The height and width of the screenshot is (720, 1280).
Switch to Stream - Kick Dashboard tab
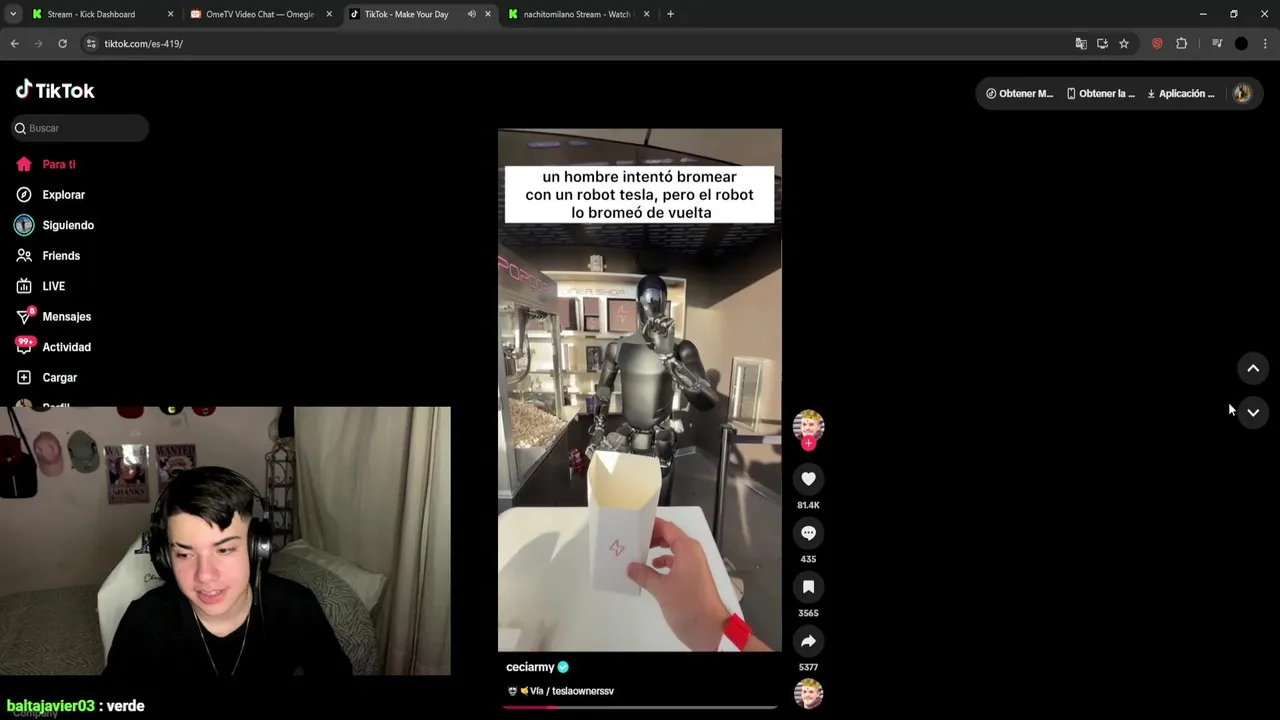pos(91,14)
